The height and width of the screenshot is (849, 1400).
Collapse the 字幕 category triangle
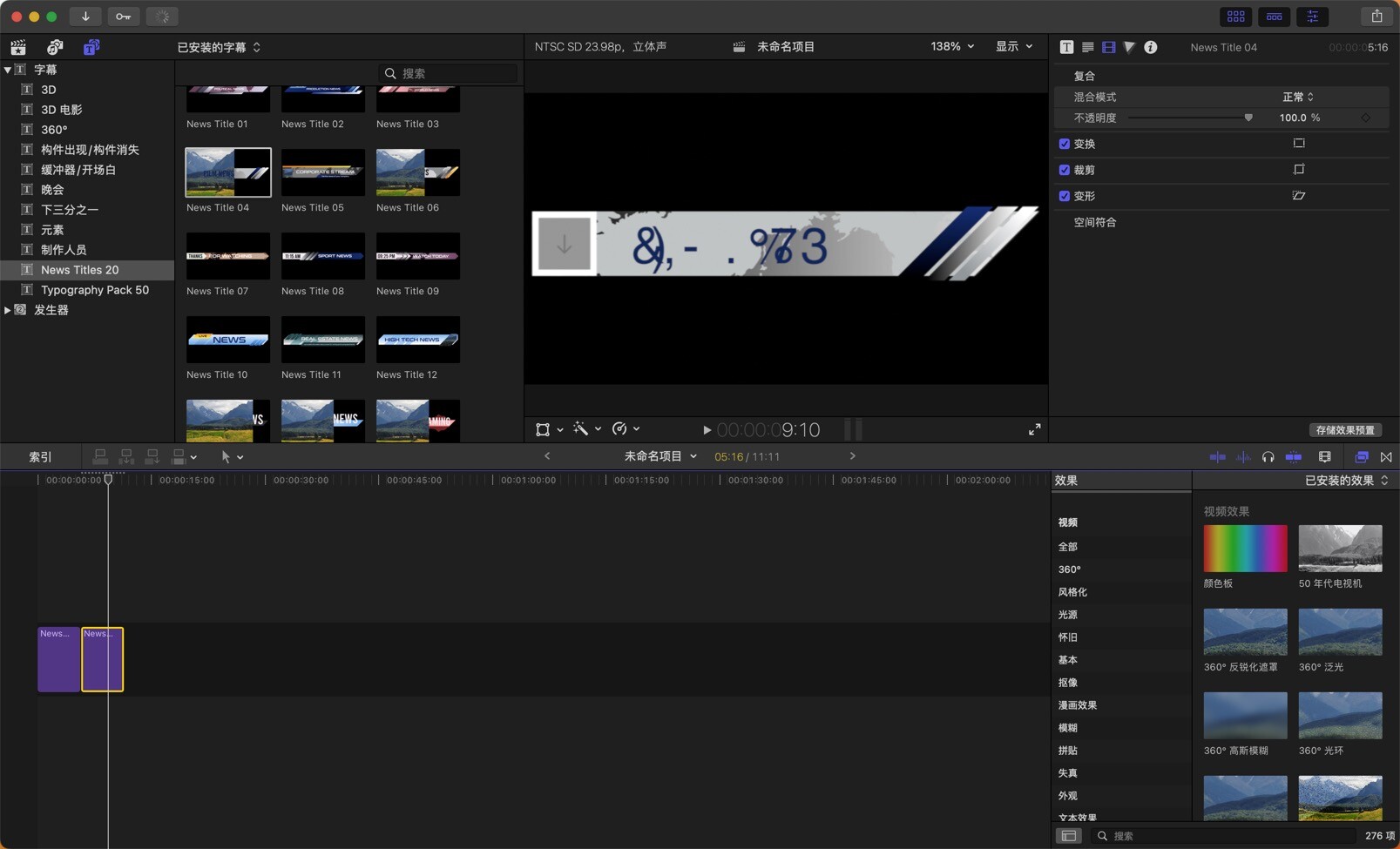(x=8, y=70)
